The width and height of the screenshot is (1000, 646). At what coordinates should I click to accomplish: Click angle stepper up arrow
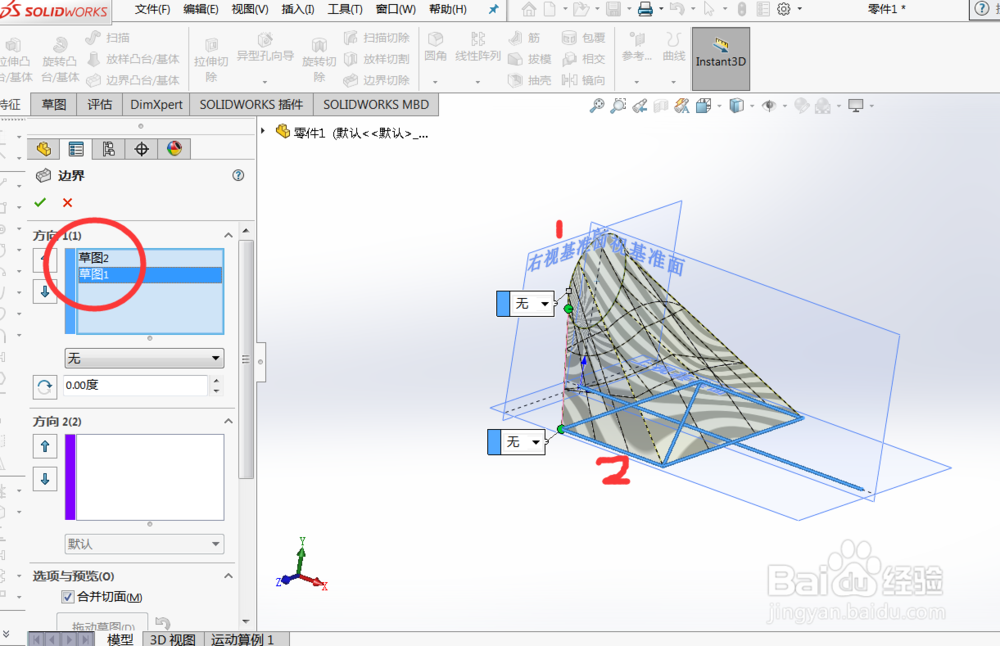tap(217, 381)
